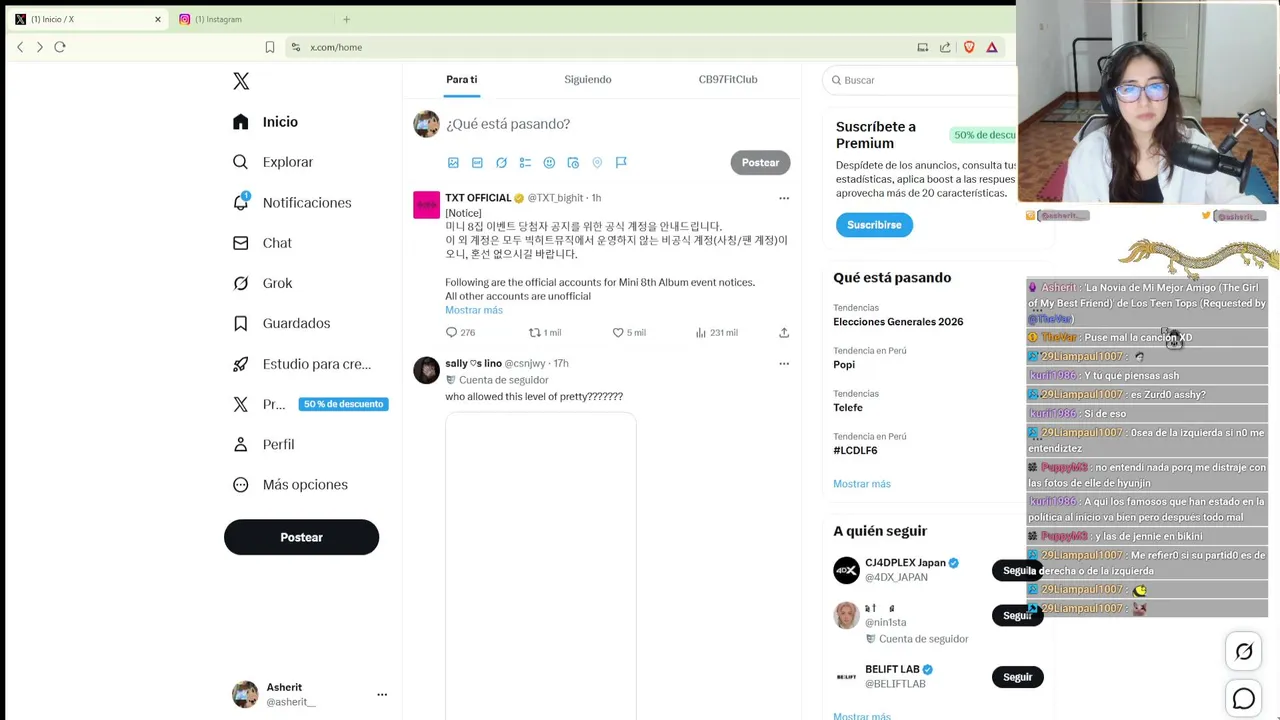
Task: Open new browser tab
Action: [x=346, y=19]
